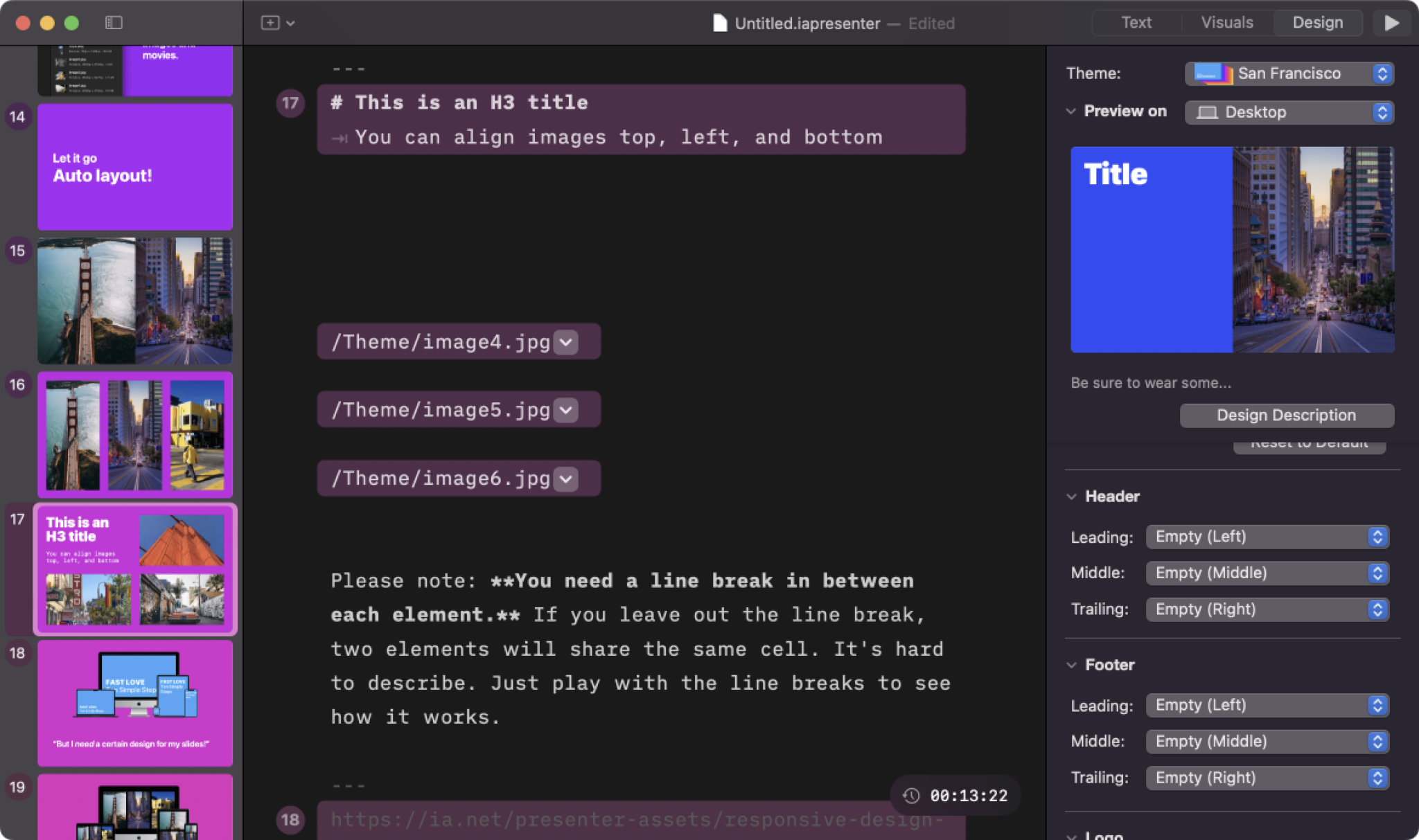Open /Theme/image4.jpg dropdown
The width and height of the screenshot is (1419, 840).
567,342
